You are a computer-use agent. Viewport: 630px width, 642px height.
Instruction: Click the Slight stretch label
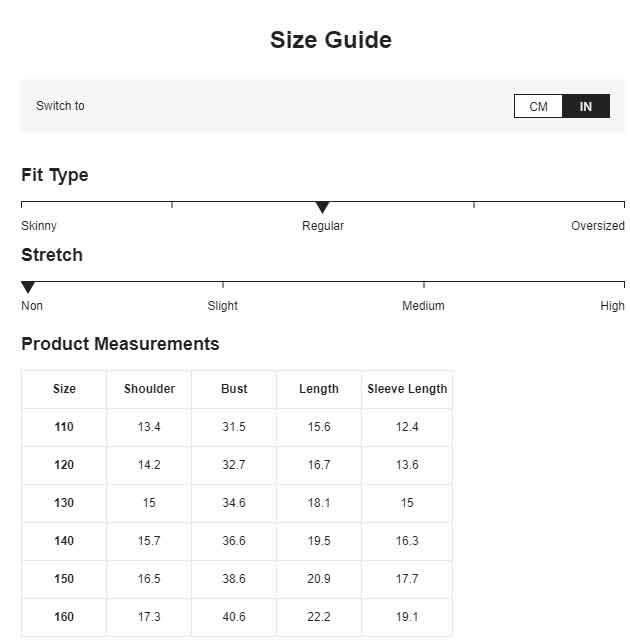(222, 306)
